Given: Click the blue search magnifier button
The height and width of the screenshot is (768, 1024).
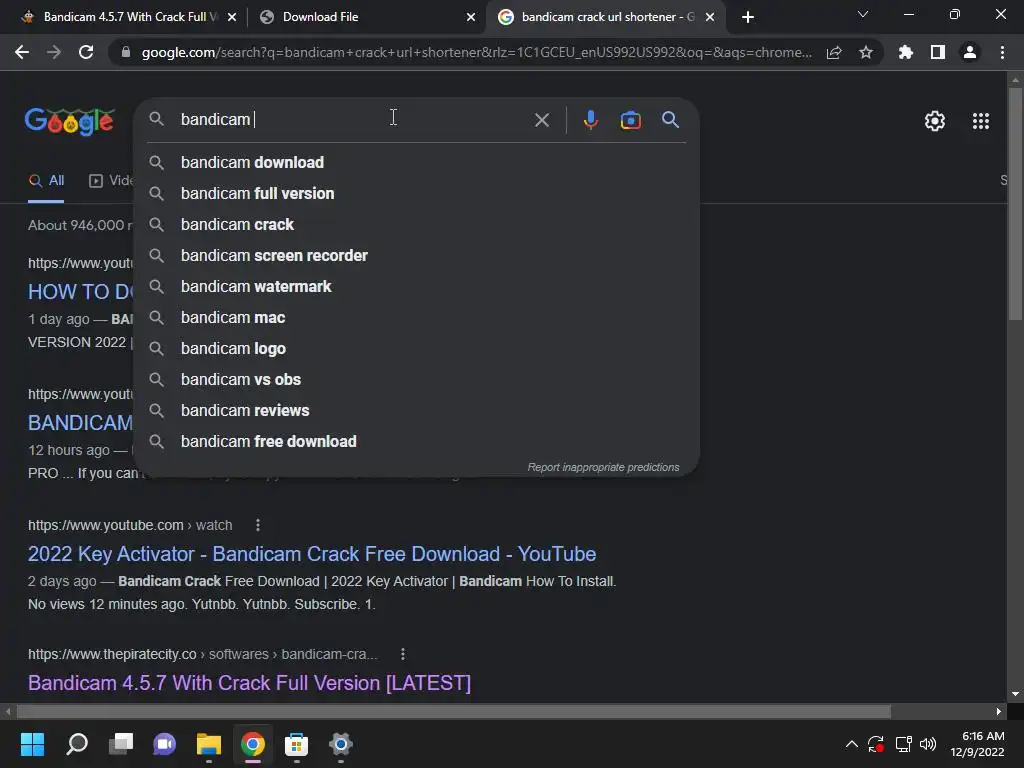Looking at the screenshot, I should 670,120.
